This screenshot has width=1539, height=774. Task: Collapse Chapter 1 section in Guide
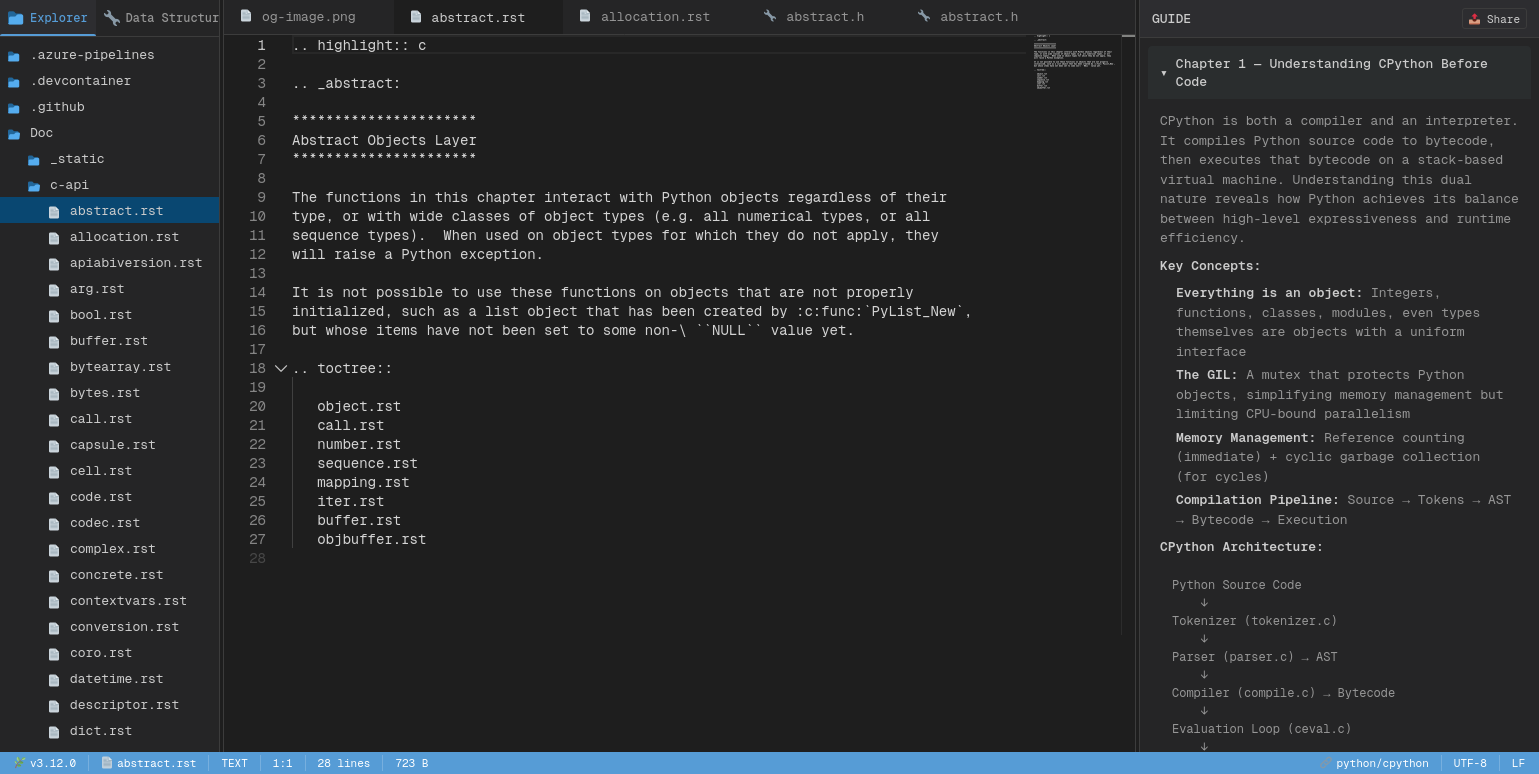(1164, 73)
